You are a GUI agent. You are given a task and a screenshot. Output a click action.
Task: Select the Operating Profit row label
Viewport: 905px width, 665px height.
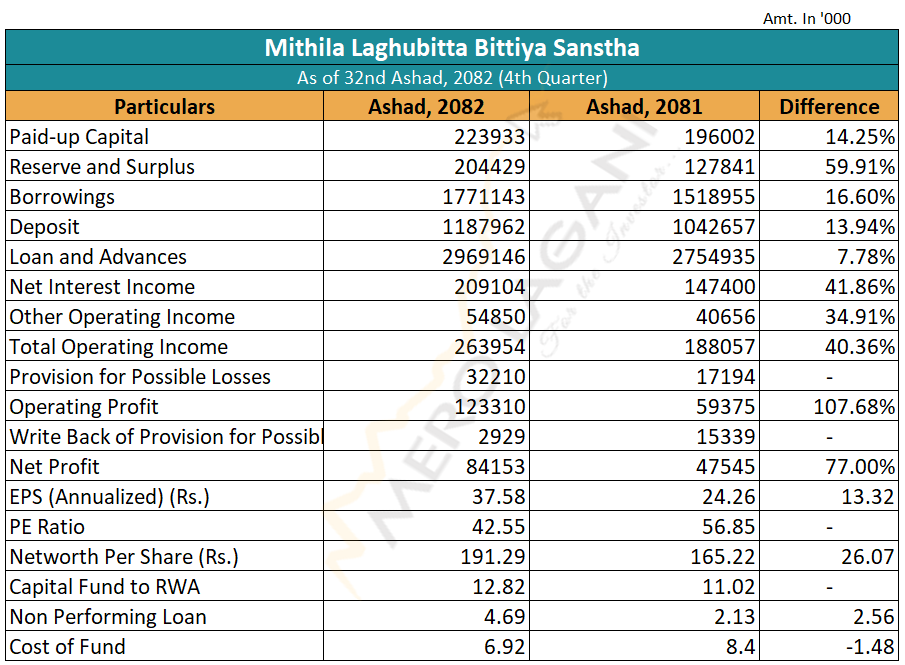84,408
